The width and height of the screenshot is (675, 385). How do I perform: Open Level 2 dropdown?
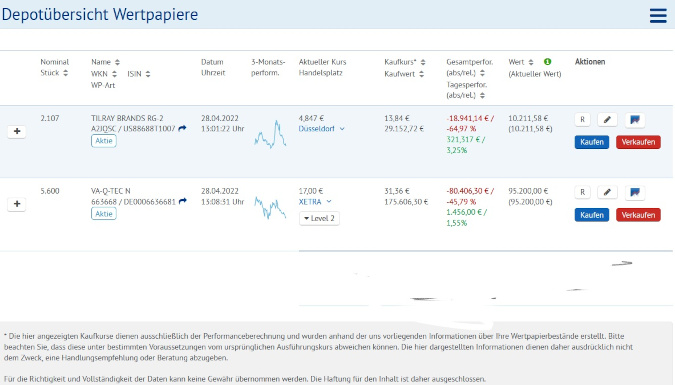319,218
